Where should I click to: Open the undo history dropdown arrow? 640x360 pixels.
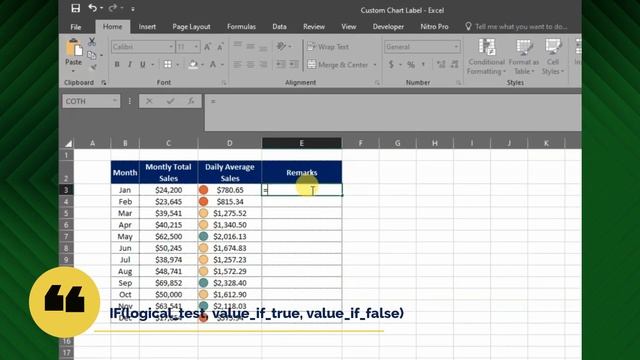pos(101,8)
